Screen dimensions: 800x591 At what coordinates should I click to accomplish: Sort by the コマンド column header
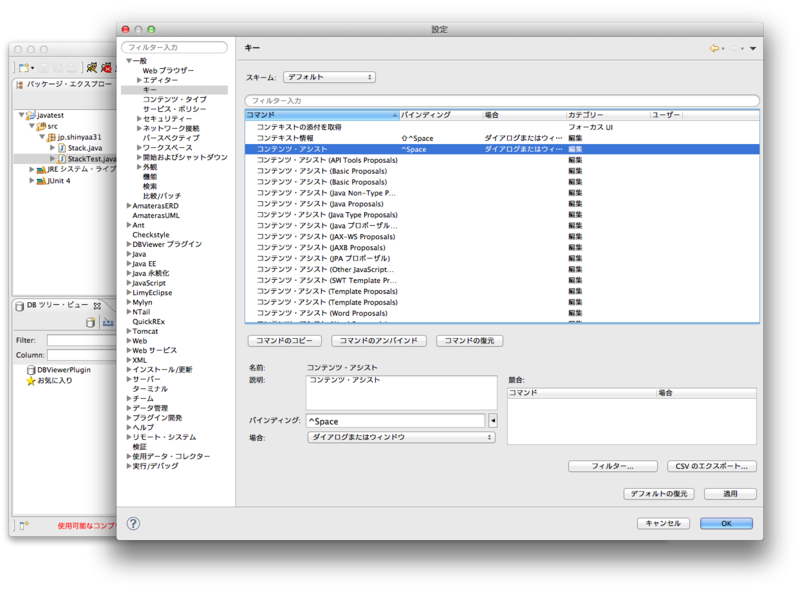pyautogui.click(x=321, y=115)
